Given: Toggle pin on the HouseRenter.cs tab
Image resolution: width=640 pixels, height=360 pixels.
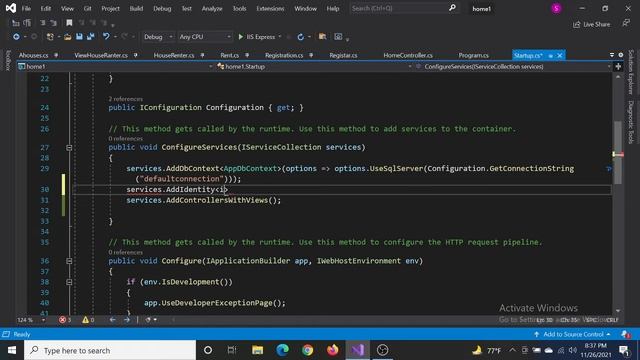Looking at the screenshot, I should pos(202,55).
